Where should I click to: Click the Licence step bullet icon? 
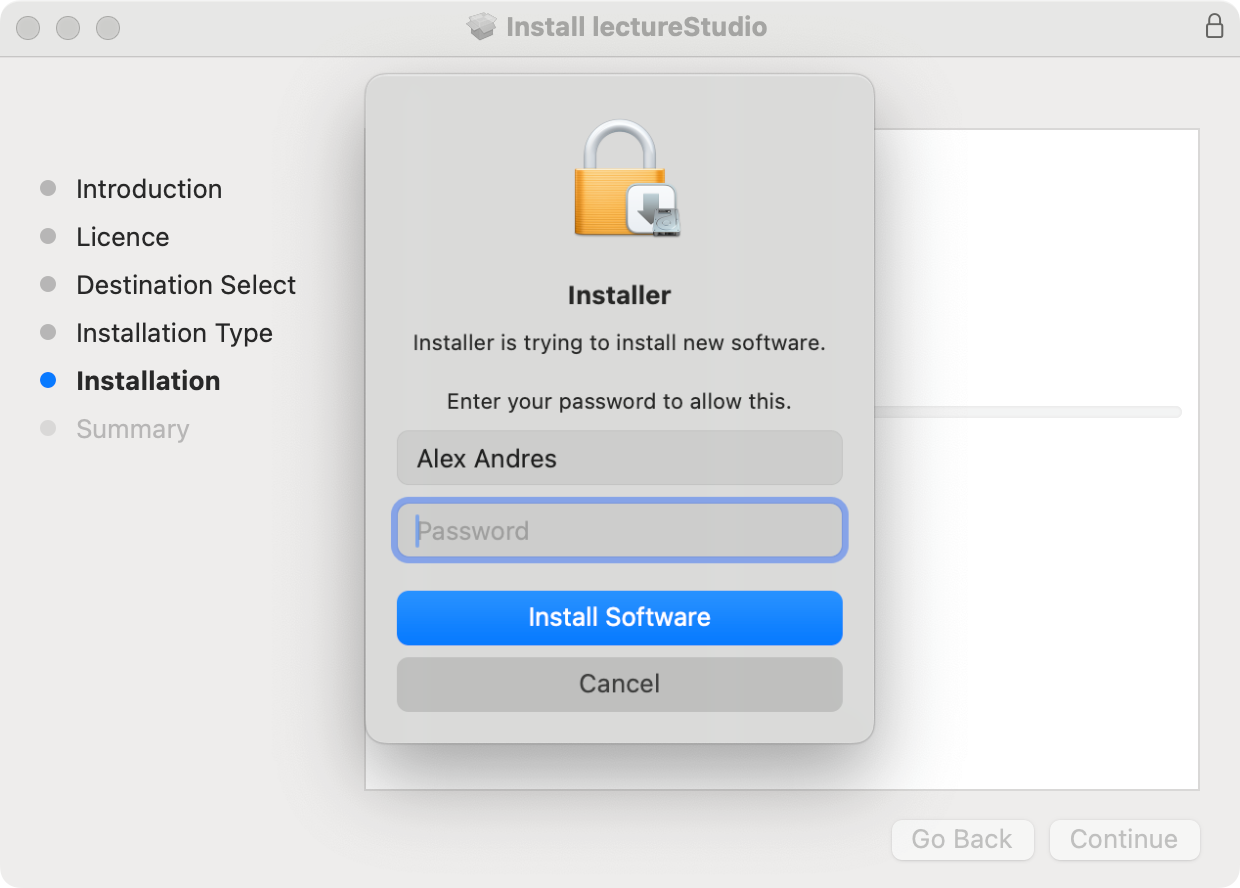click(x=48, y=236)
